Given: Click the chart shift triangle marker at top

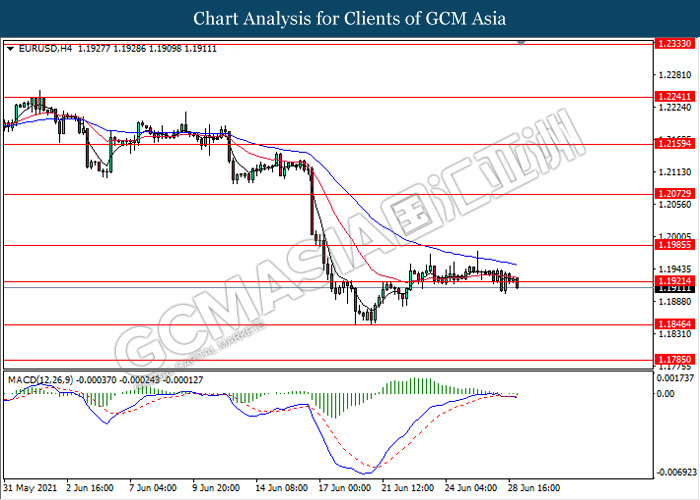Looking at the screenshot, I should (x=521, y=43).
